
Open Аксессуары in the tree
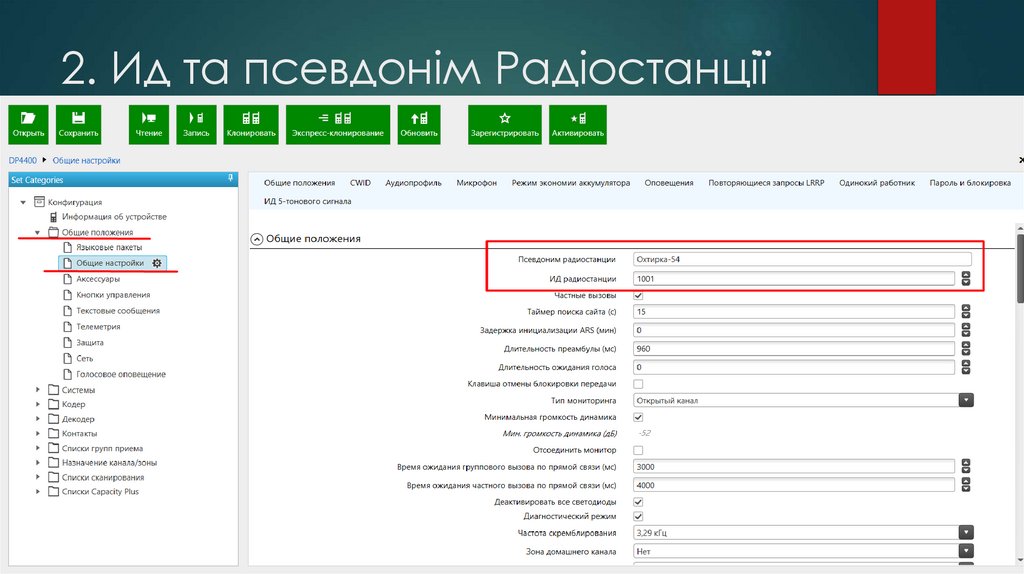(98, 279)
